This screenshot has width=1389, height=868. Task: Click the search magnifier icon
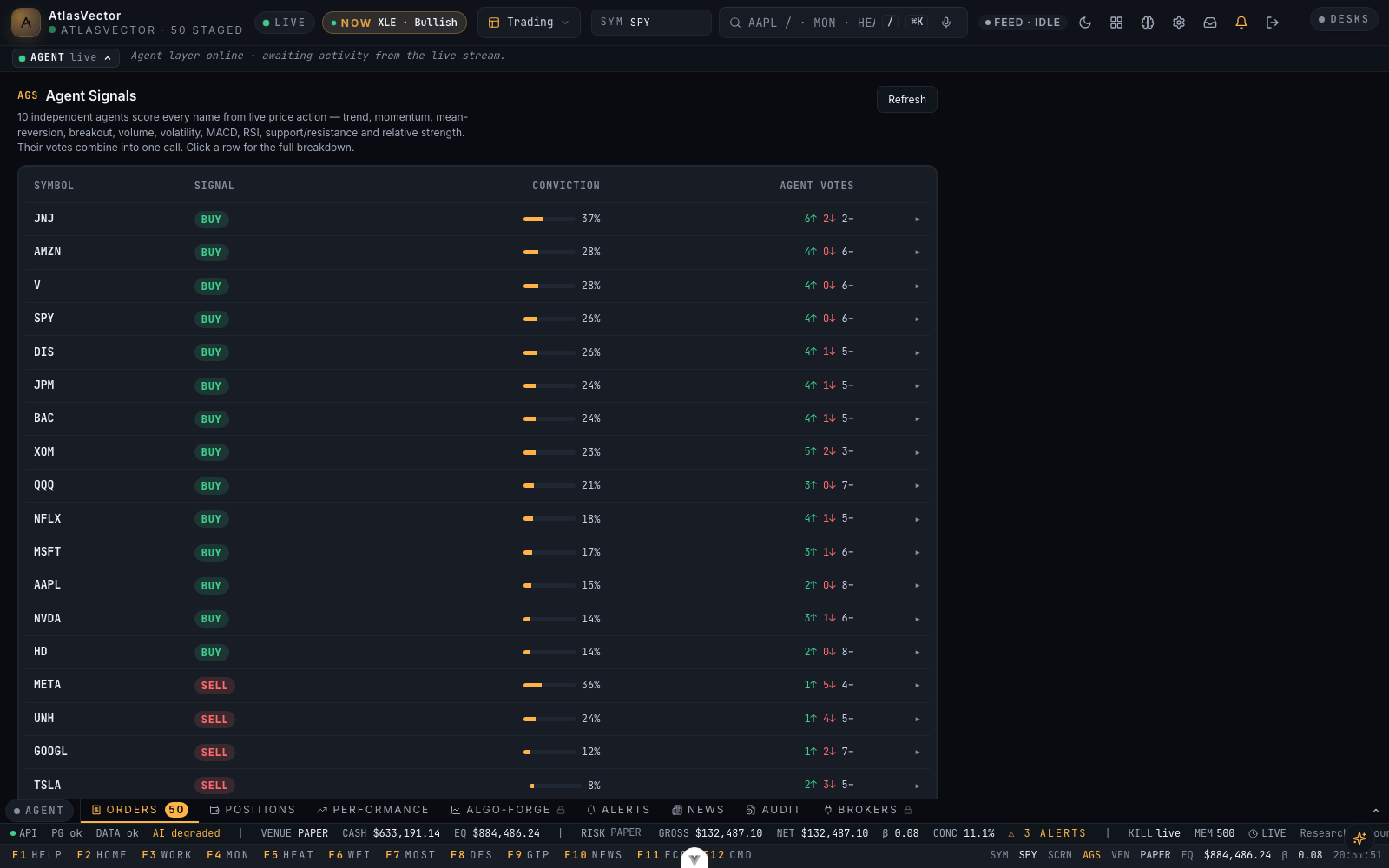click(x=735, y=23)
